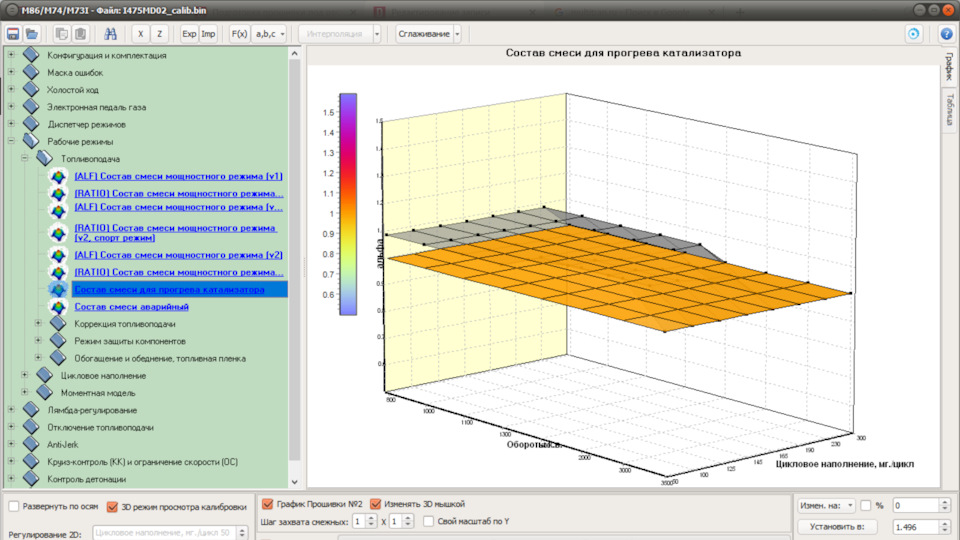Collapse the Топливоподача node

click(x=24, y=158)
